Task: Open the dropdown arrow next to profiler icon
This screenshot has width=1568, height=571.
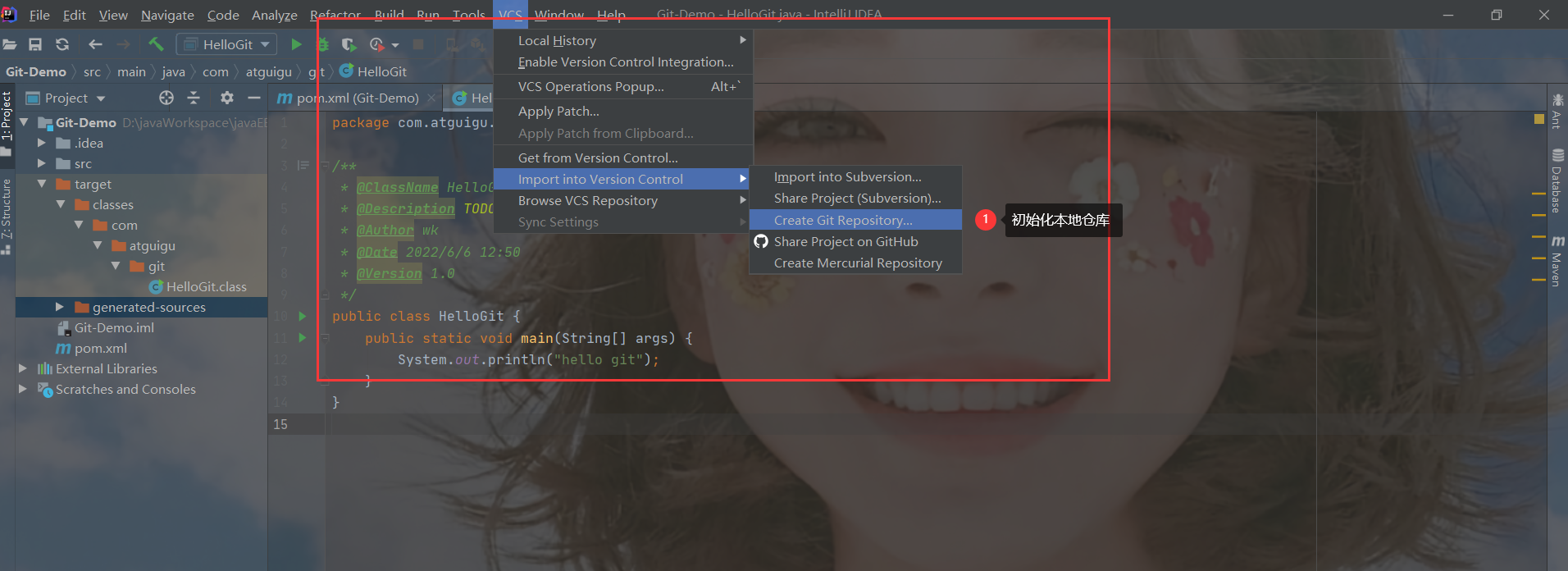Action: [395, 45]
